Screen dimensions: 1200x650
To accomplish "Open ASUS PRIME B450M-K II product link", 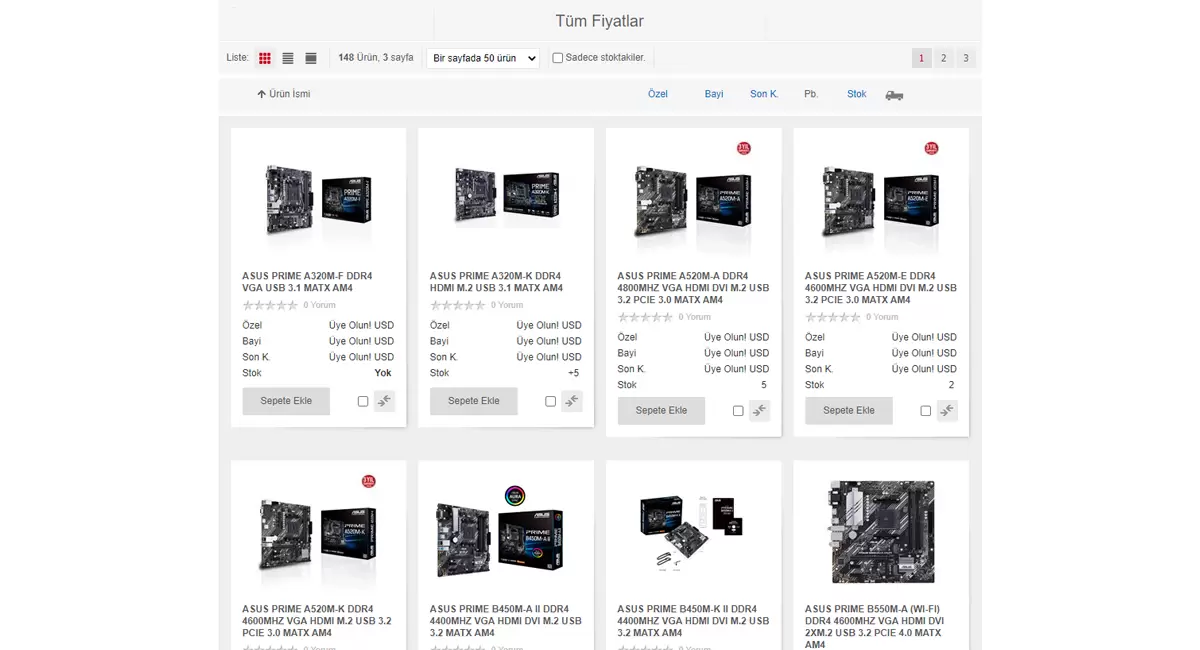I will tap(693, 621).
